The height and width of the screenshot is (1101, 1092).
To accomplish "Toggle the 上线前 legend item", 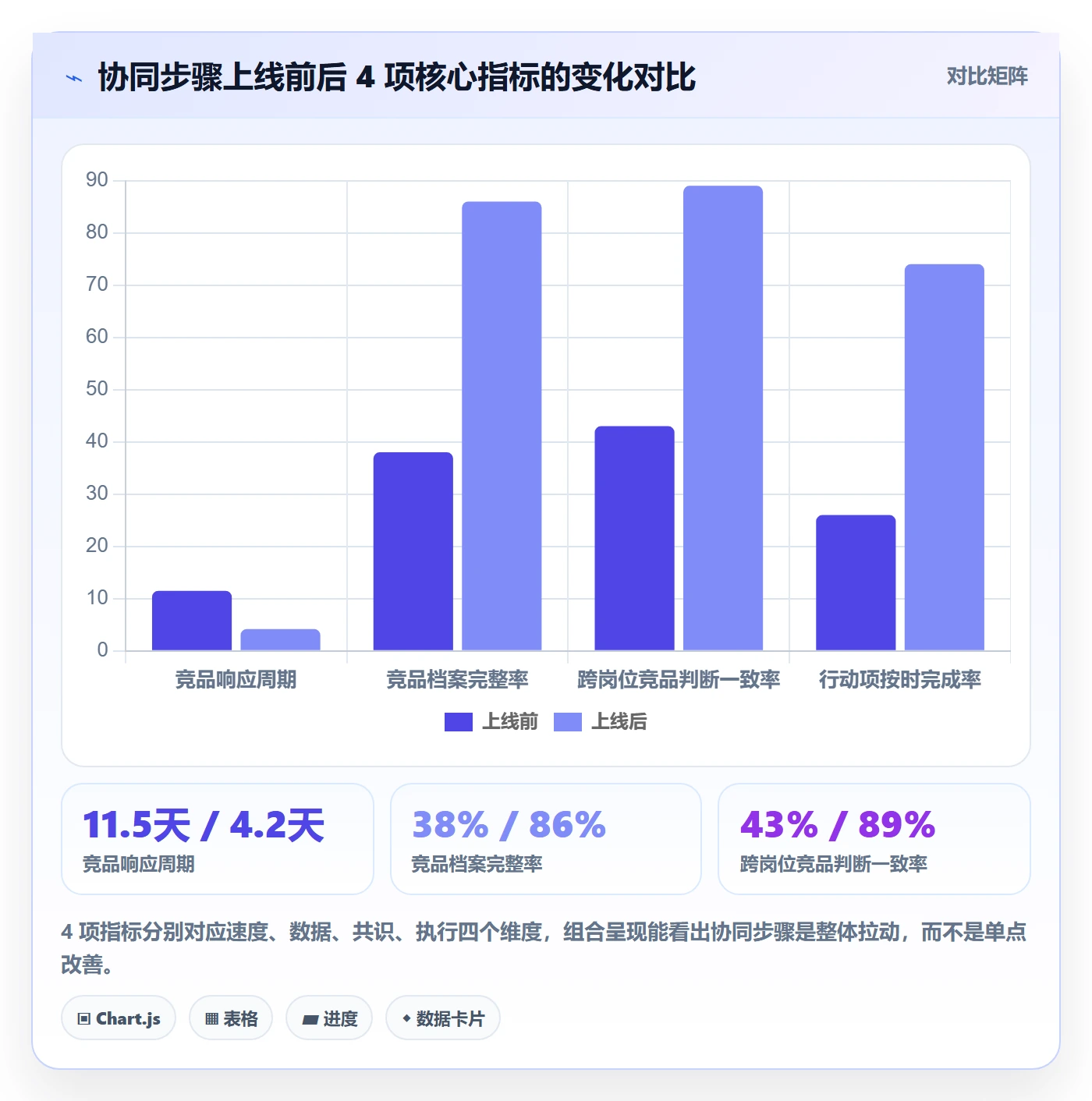I will pos(491,722).
